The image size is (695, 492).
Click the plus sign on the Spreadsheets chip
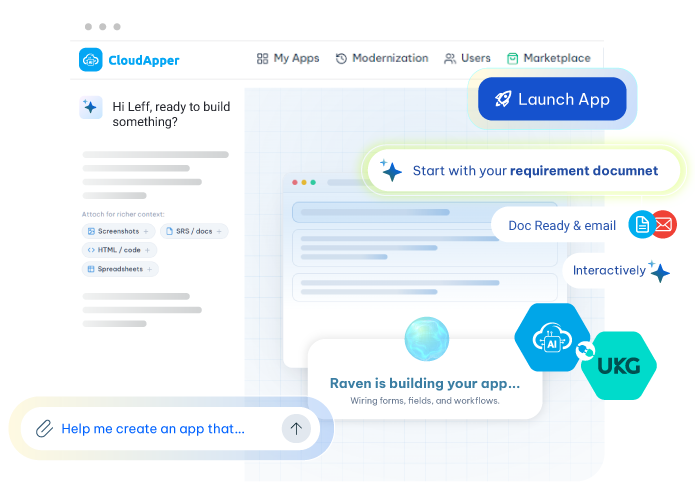click(x=150, y=269)
